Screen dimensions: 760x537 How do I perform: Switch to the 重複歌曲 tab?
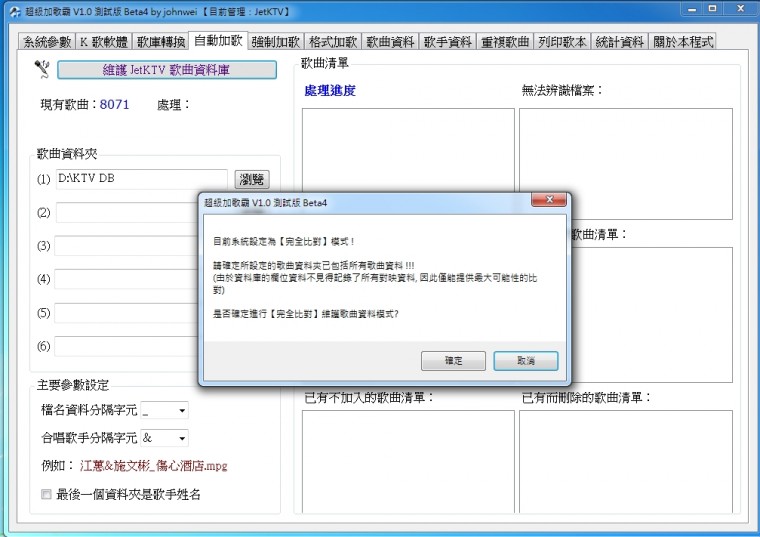tap(505, 42)
